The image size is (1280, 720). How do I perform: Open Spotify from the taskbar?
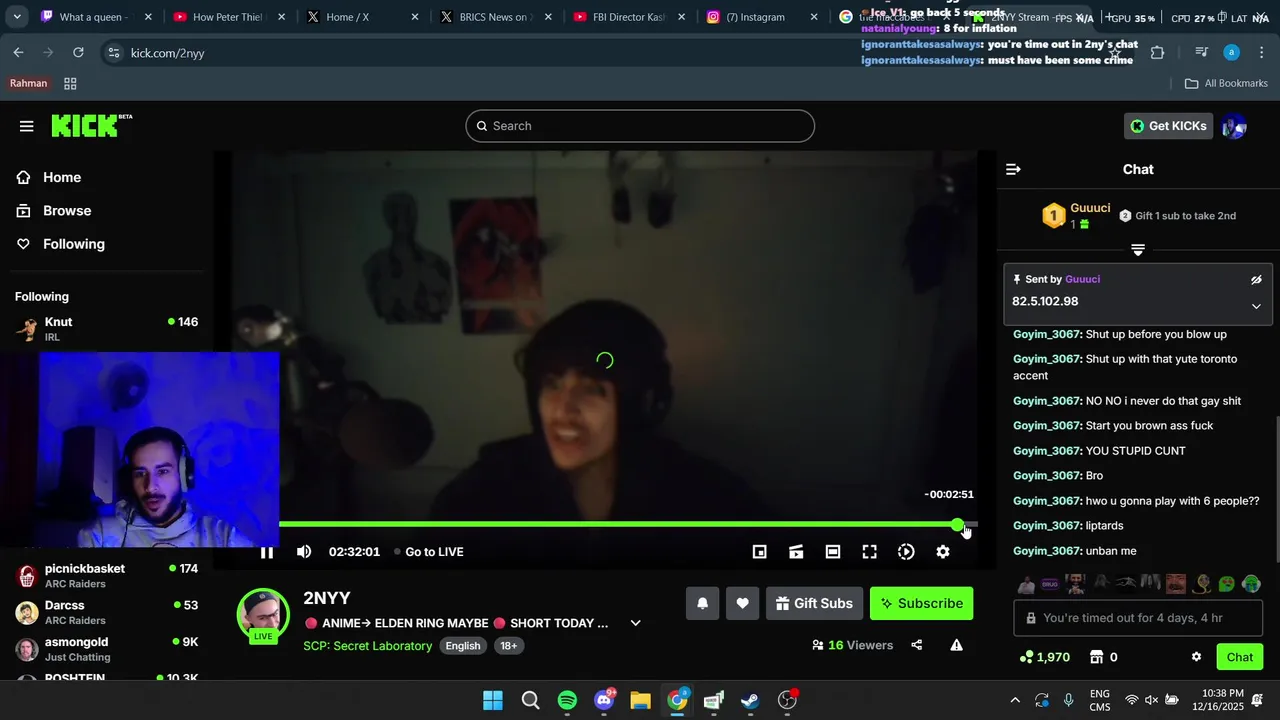pos(567,700)
